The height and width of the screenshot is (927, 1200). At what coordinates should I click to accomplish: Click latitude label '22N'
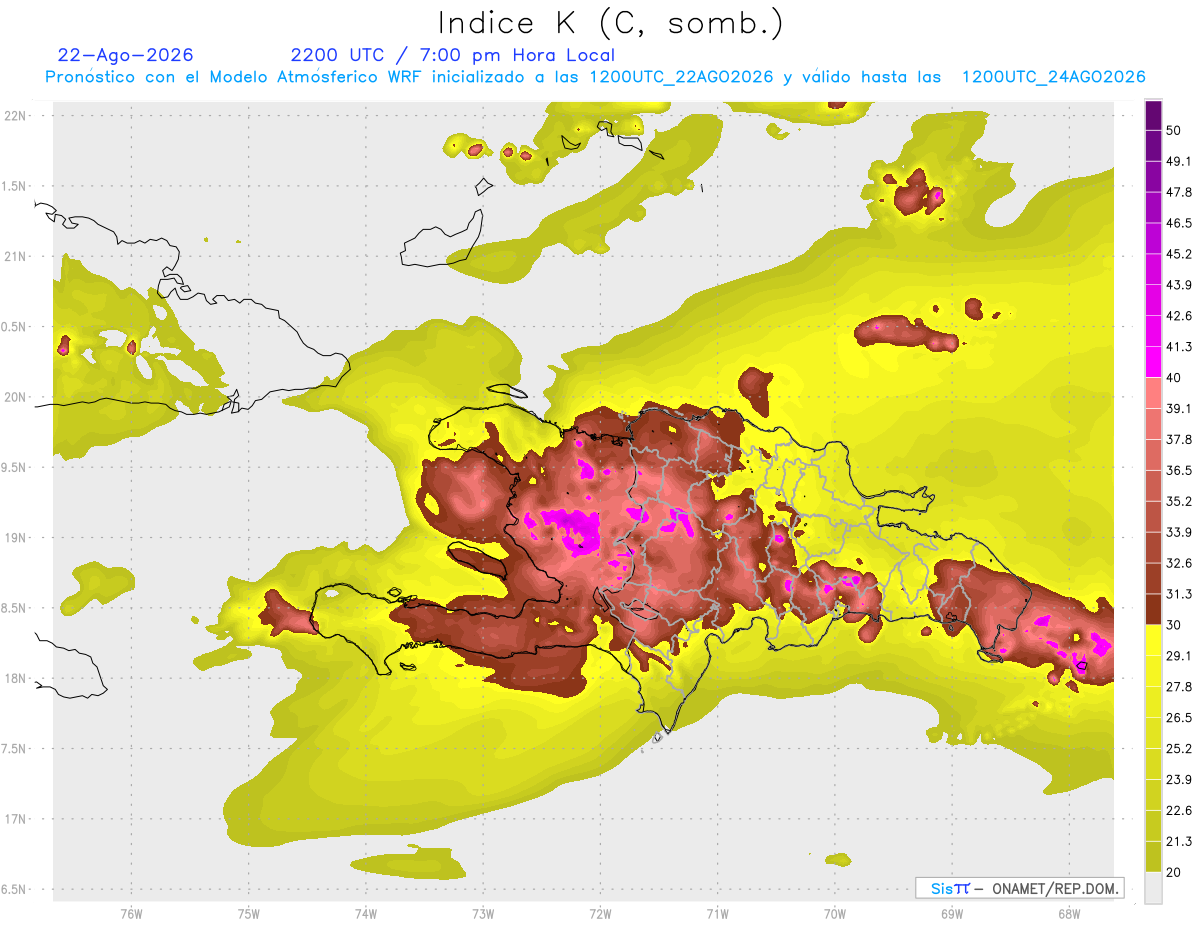coord(16,115)
